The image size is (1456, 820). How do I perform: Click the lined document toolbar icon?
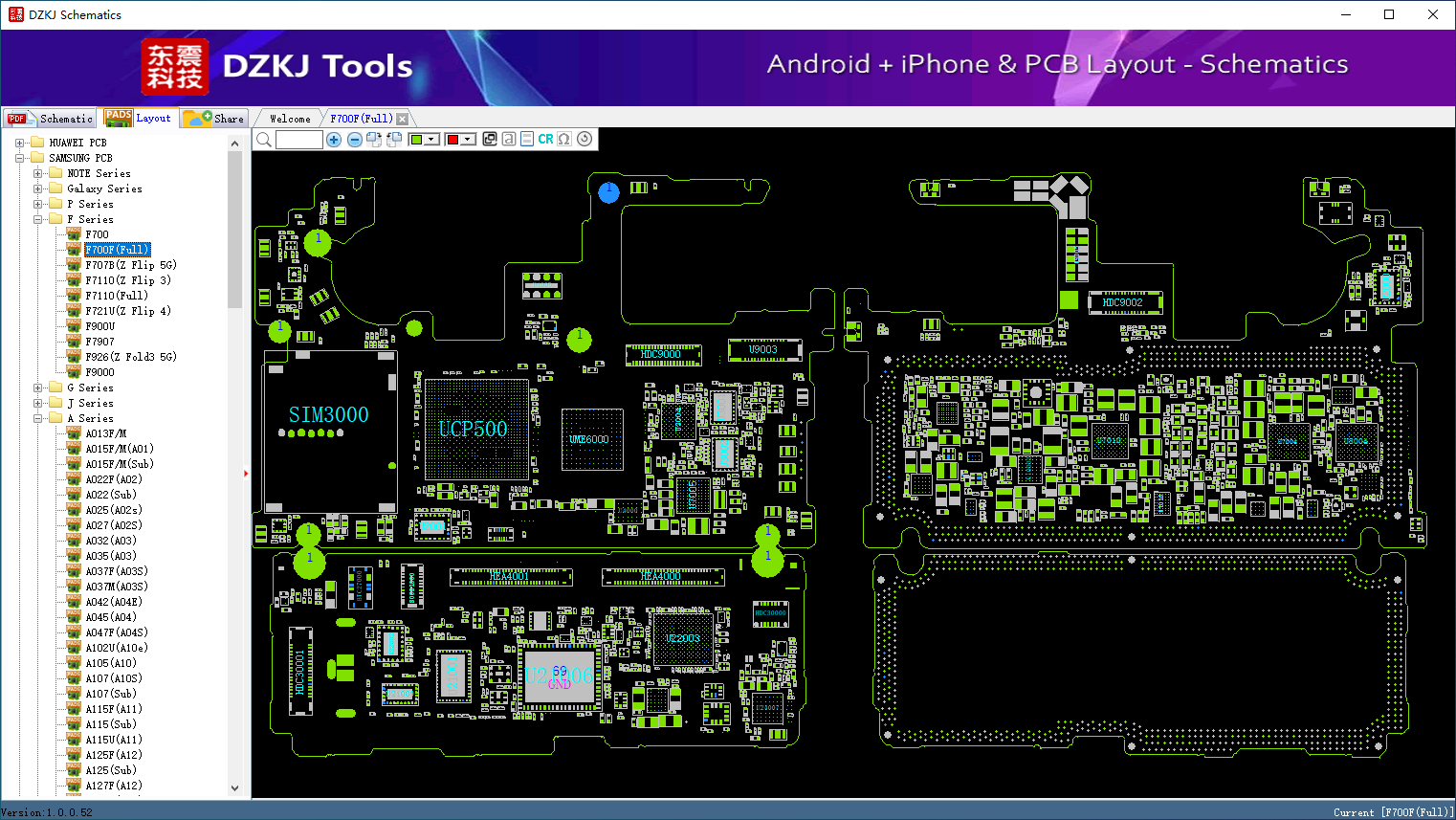[x=527, y=139]
